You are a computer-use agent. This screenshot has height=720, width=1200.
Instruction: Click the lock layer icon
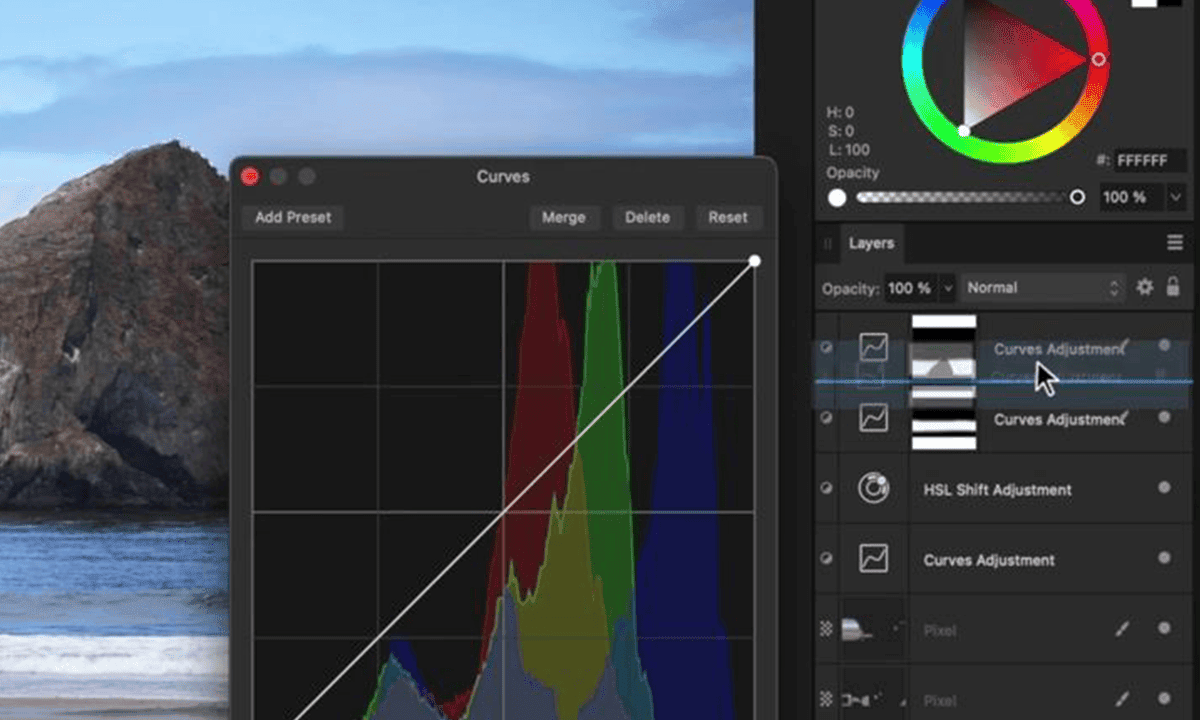click(1172, 287)
